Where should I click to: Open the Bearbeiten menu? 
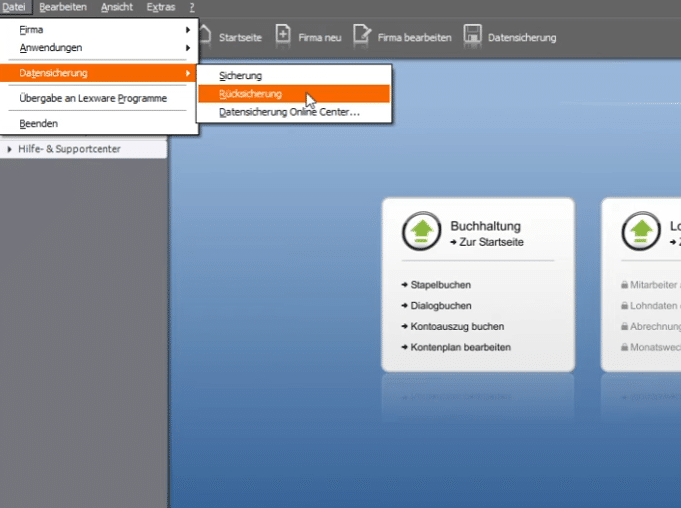click(x=63, y=7)
